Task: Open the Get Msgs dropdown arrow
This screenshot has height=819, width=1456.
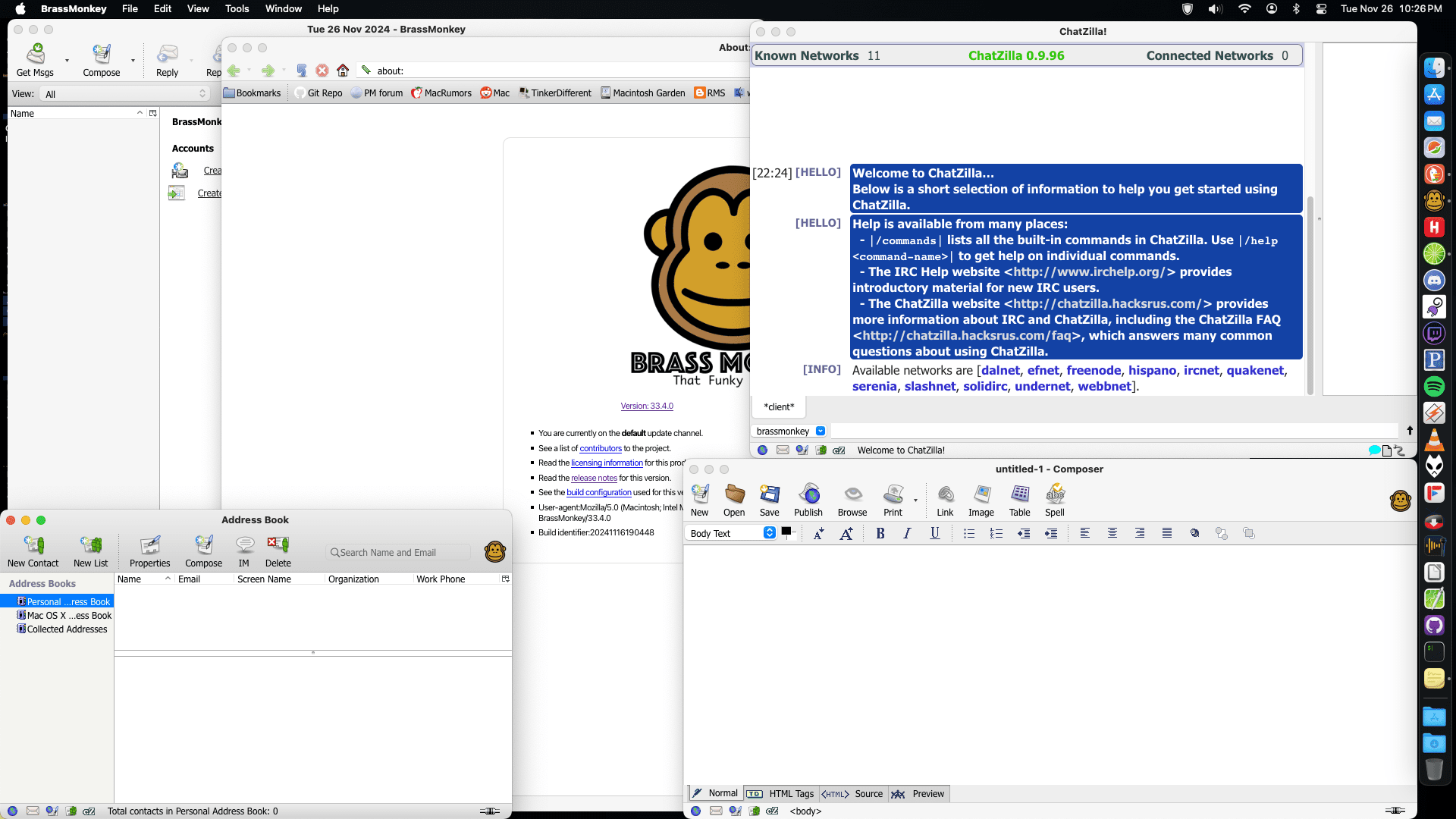Action: 67,60
